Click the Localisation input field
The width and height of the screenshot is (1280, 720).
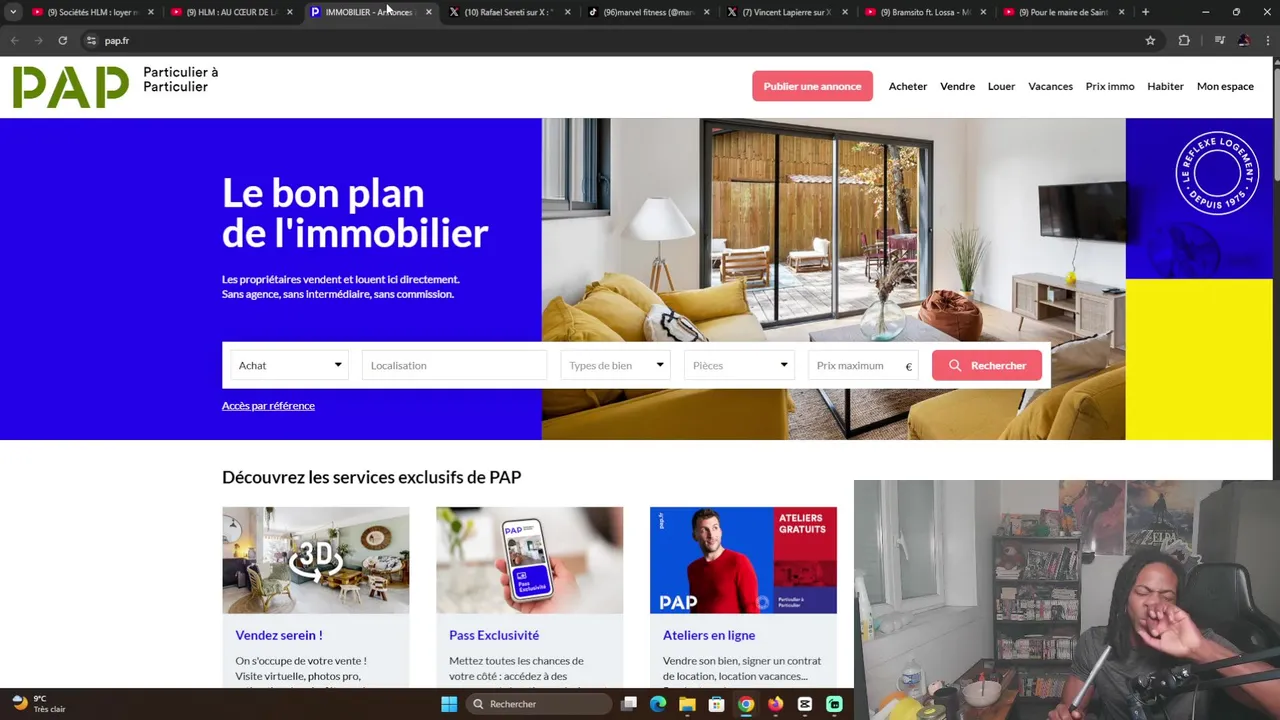click(x=454, y=365)
